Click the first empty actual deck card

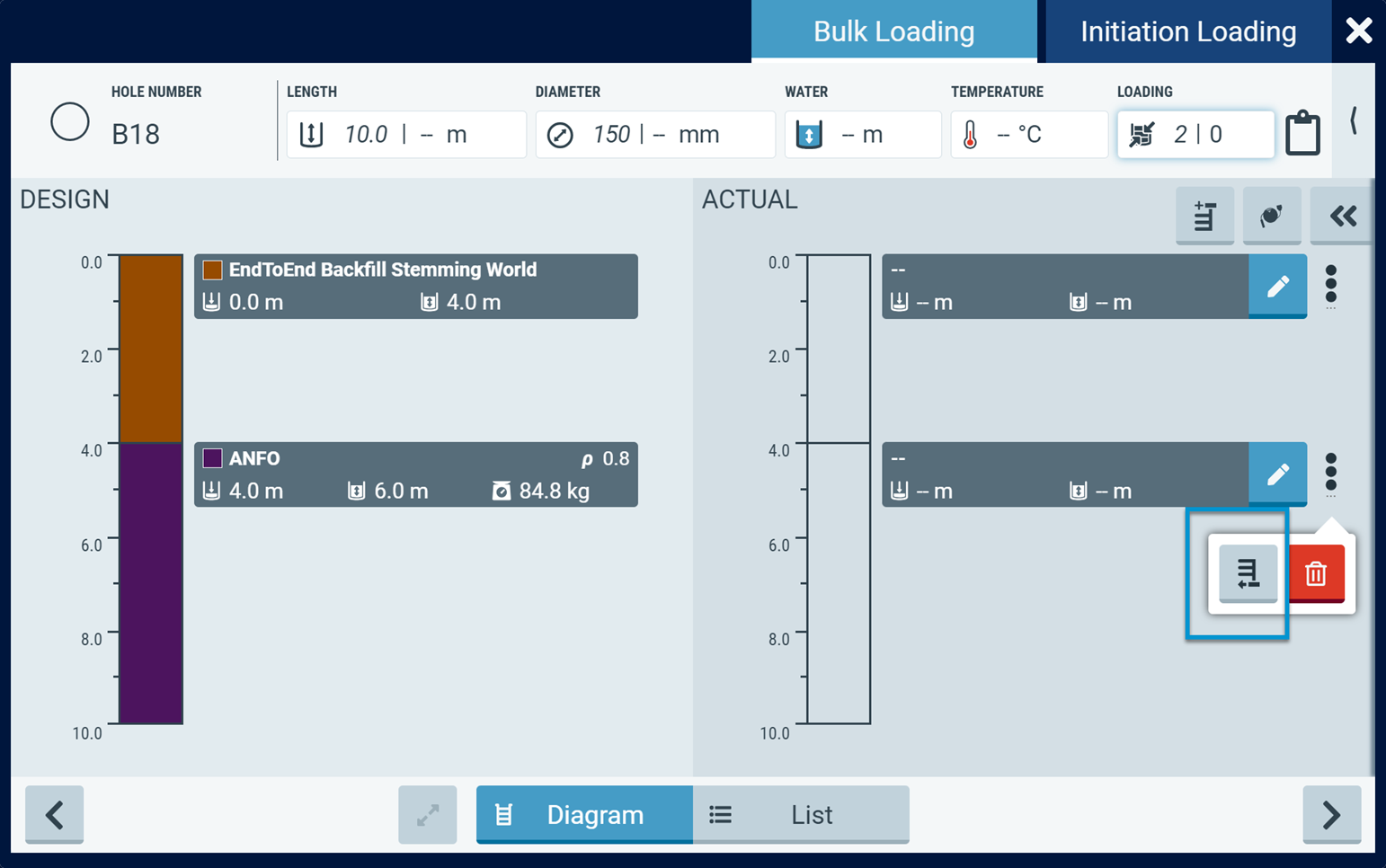click(x=1065, y=287)
